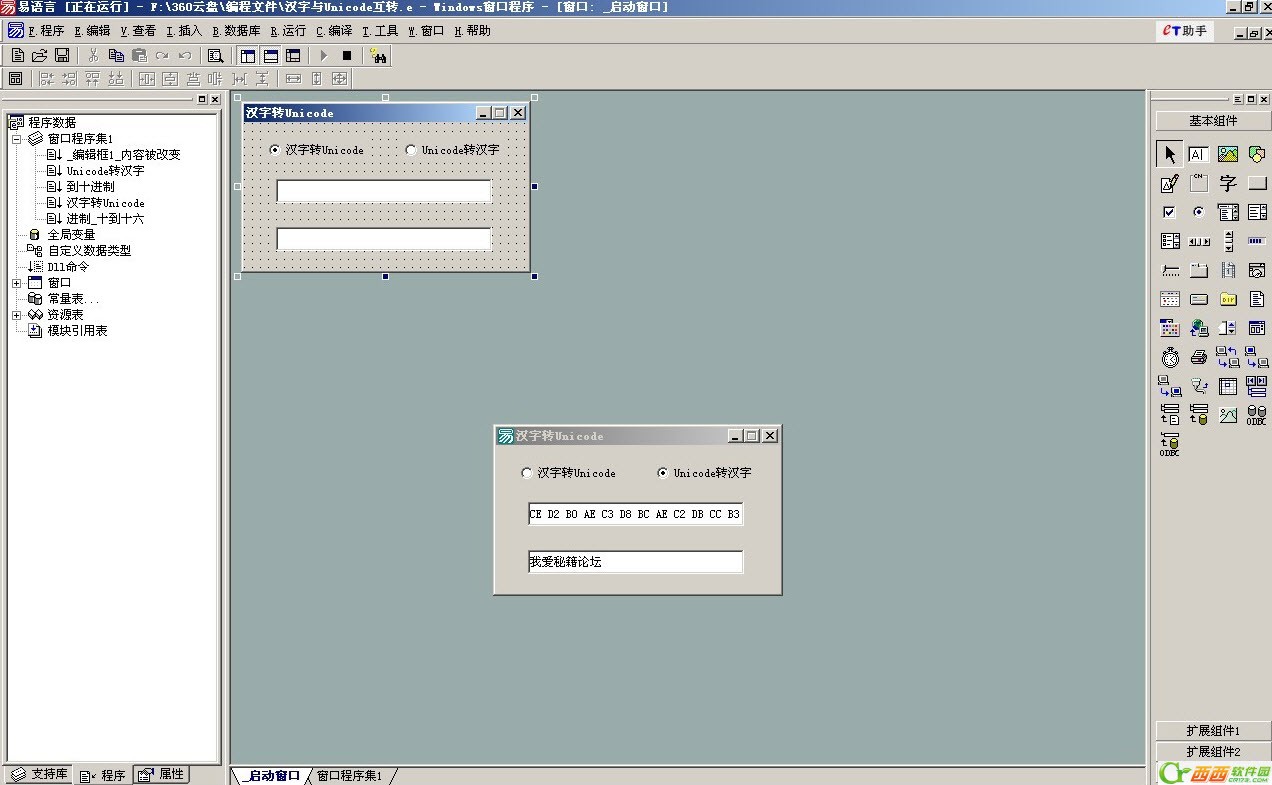Expand the 资源表 tree node
Screen dimensions: 1272x785
pyautogui.click(x=17, y=315)
